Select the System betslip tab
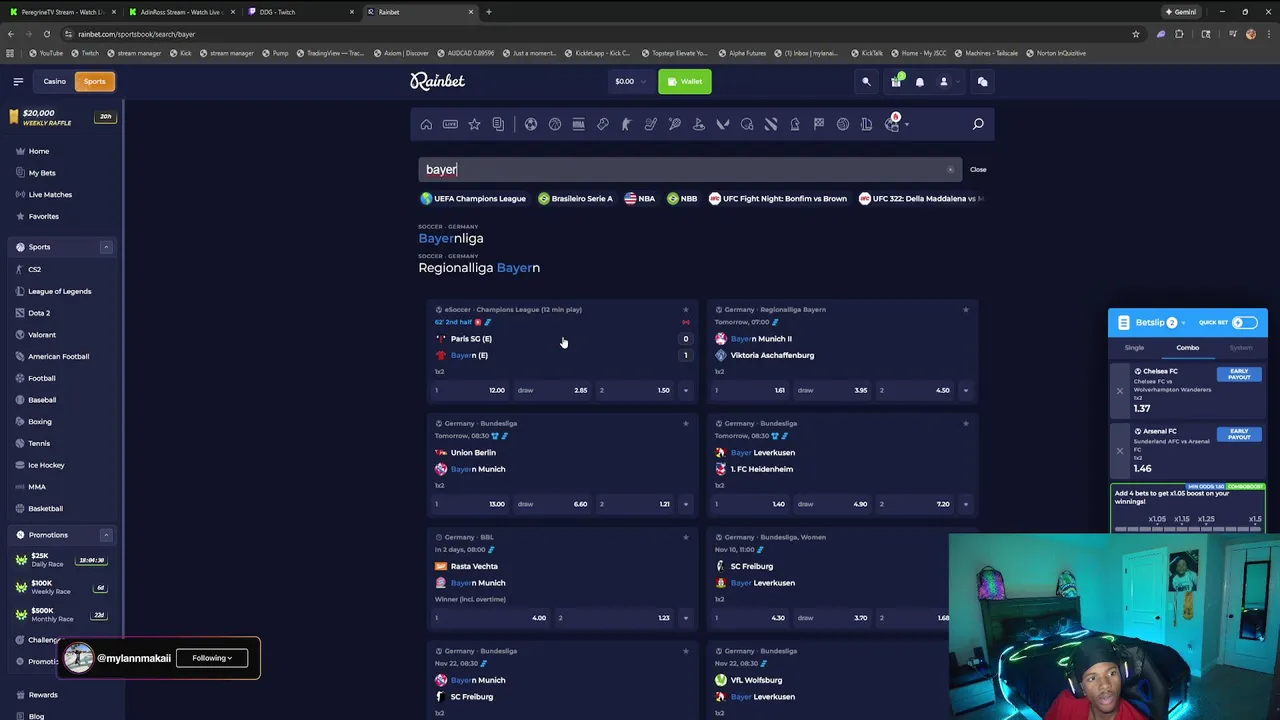The width and height of the screenshot is (1280, 720). tap(1241, 348)
